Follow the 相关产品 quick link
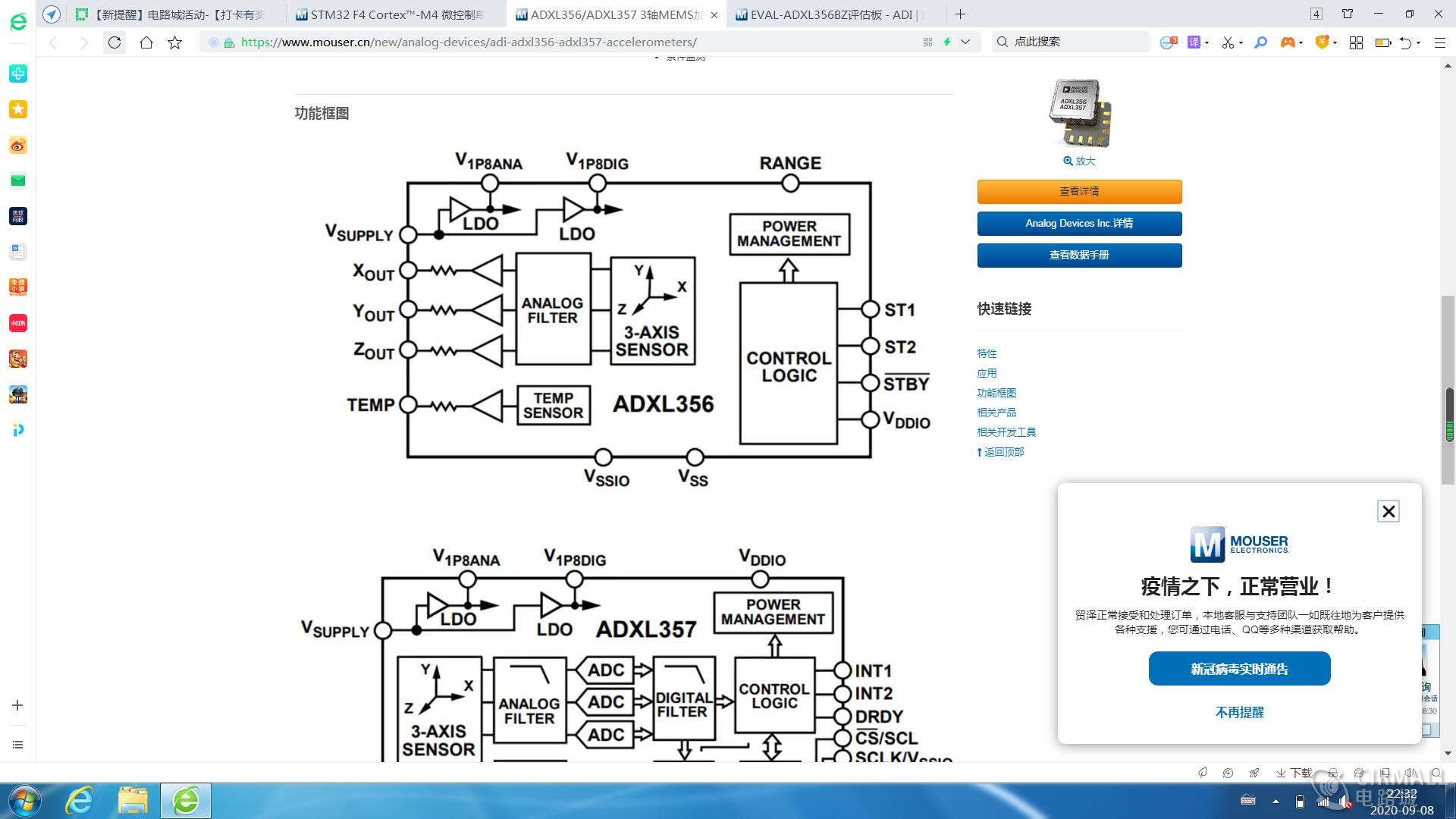Screen dimensions: 1456x819 point(996,413)
